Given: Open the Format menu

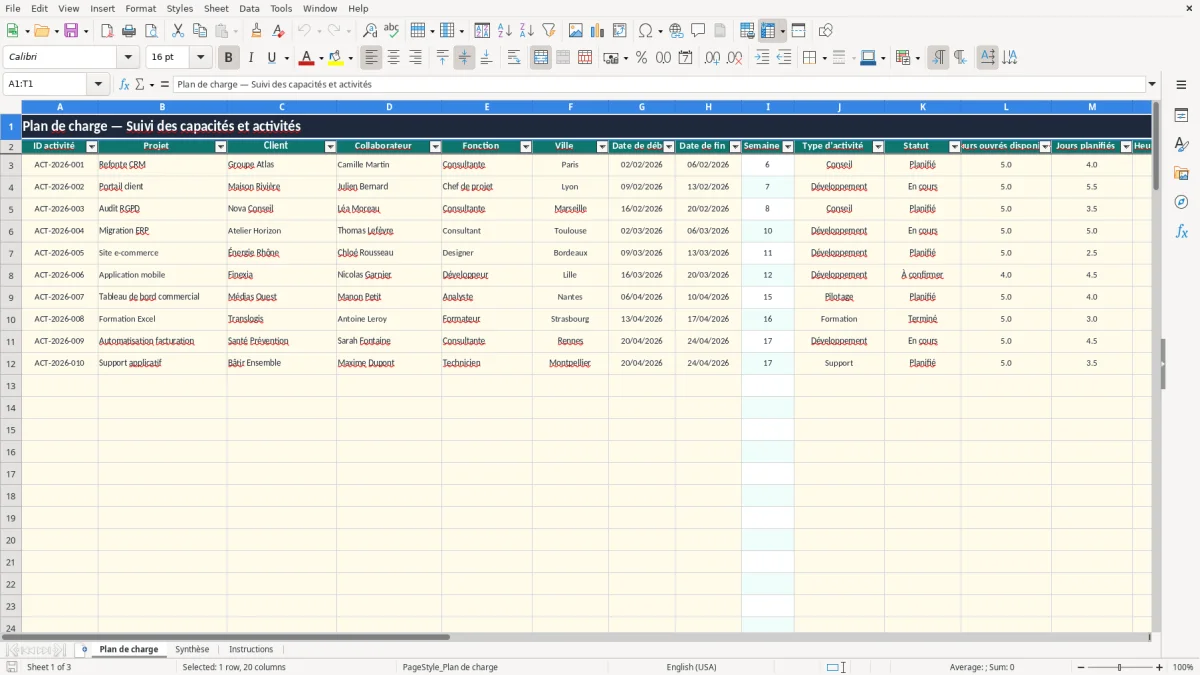Looking at the screenshot, I should (x=140, y=8).
